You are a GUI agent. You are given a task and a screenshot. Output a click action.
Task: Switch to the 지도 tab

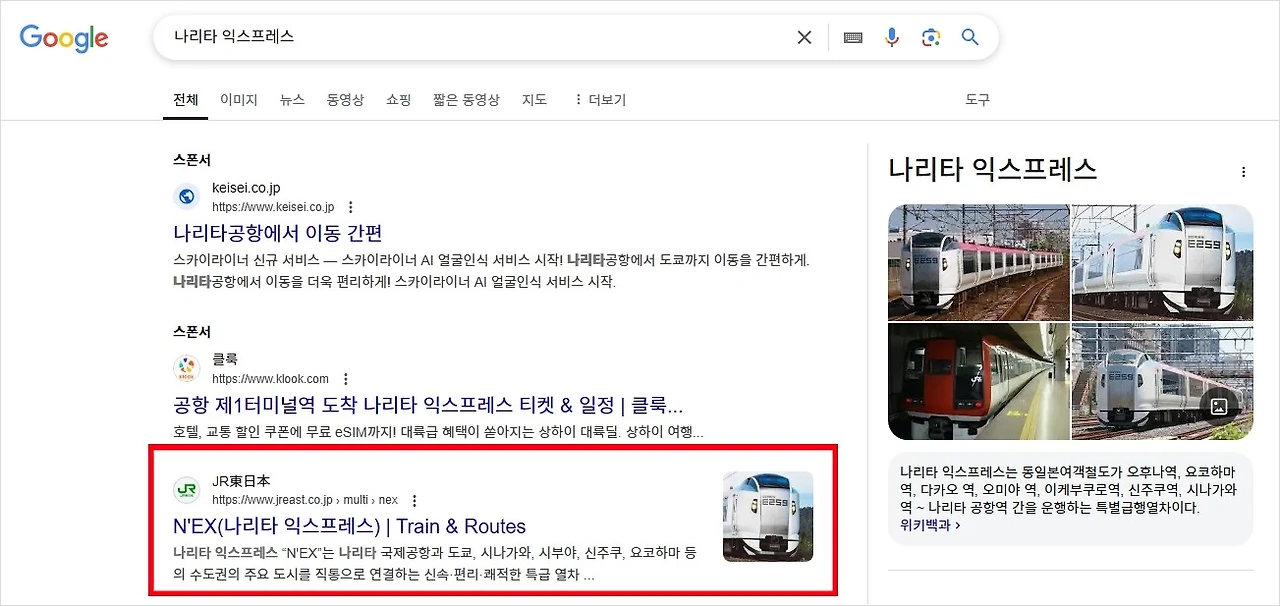pos(534,100)
